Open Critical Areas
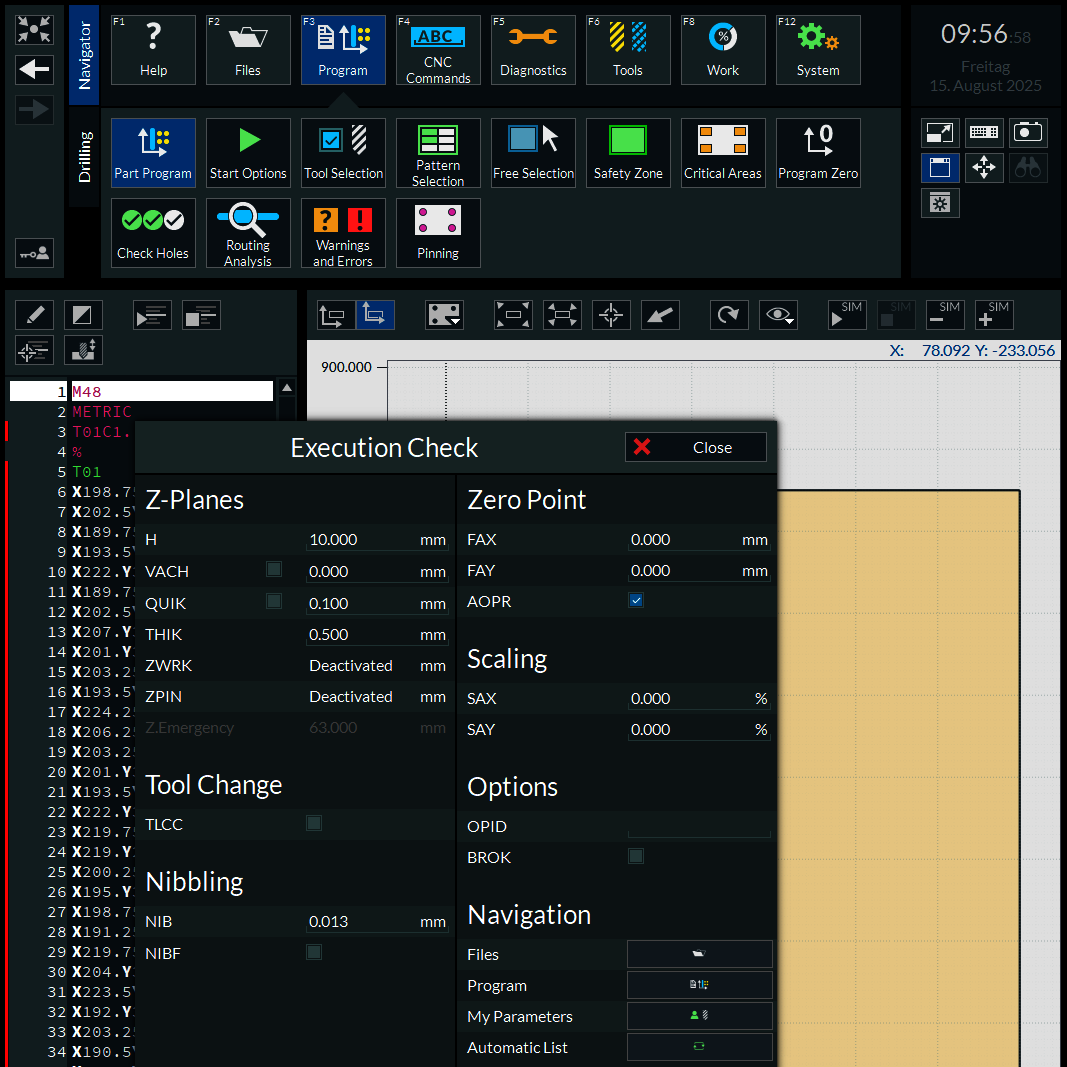Screen dimensions: 1067x1067 pyautogui.click(x=723, y=152)
